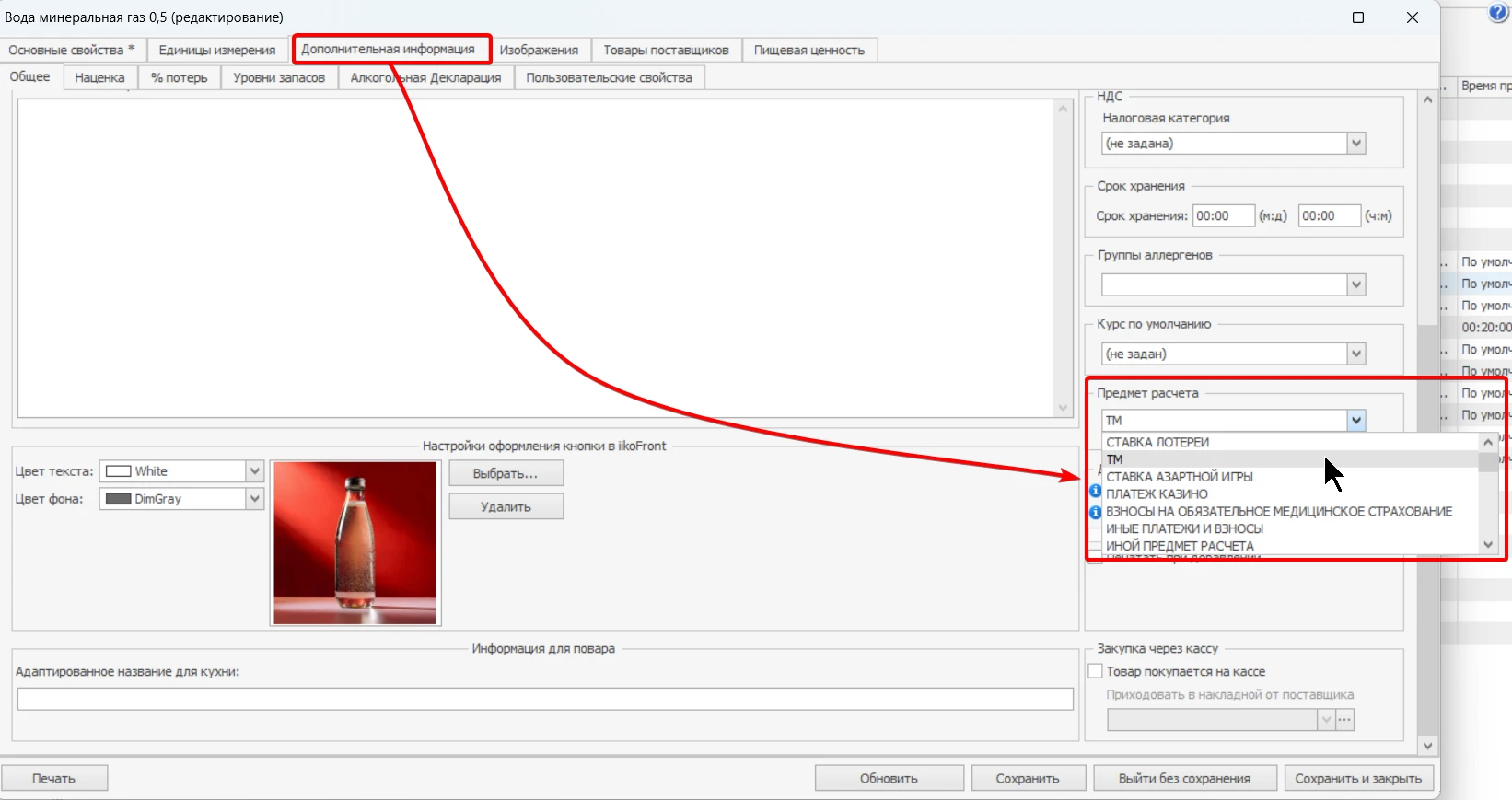This screenshot has width=1512, height=800.
Task: Click right panel scrollbar down arrow
Action: [x=1427, y=746]
